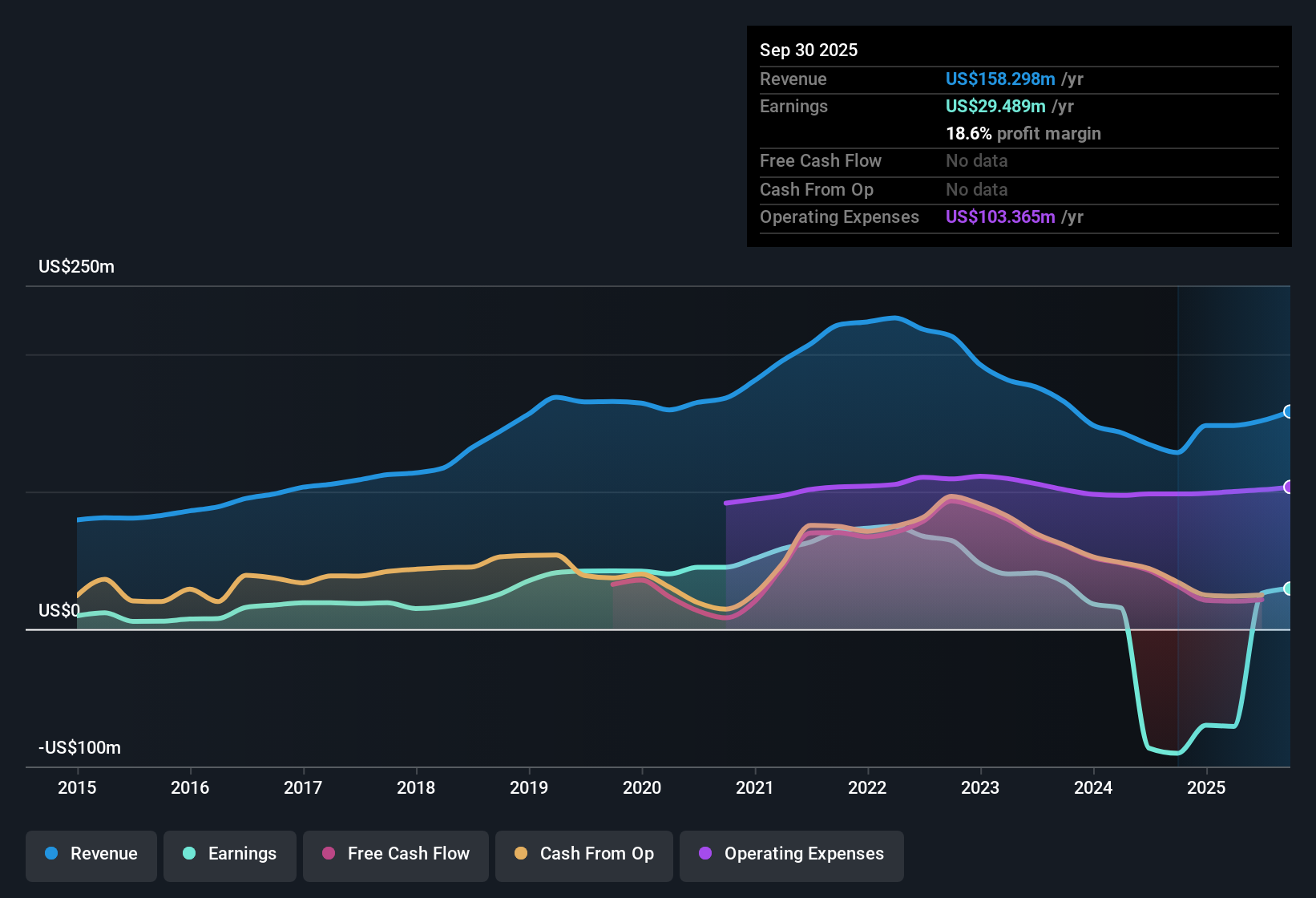Click the US$103.365m operating expenses value

1000,216
